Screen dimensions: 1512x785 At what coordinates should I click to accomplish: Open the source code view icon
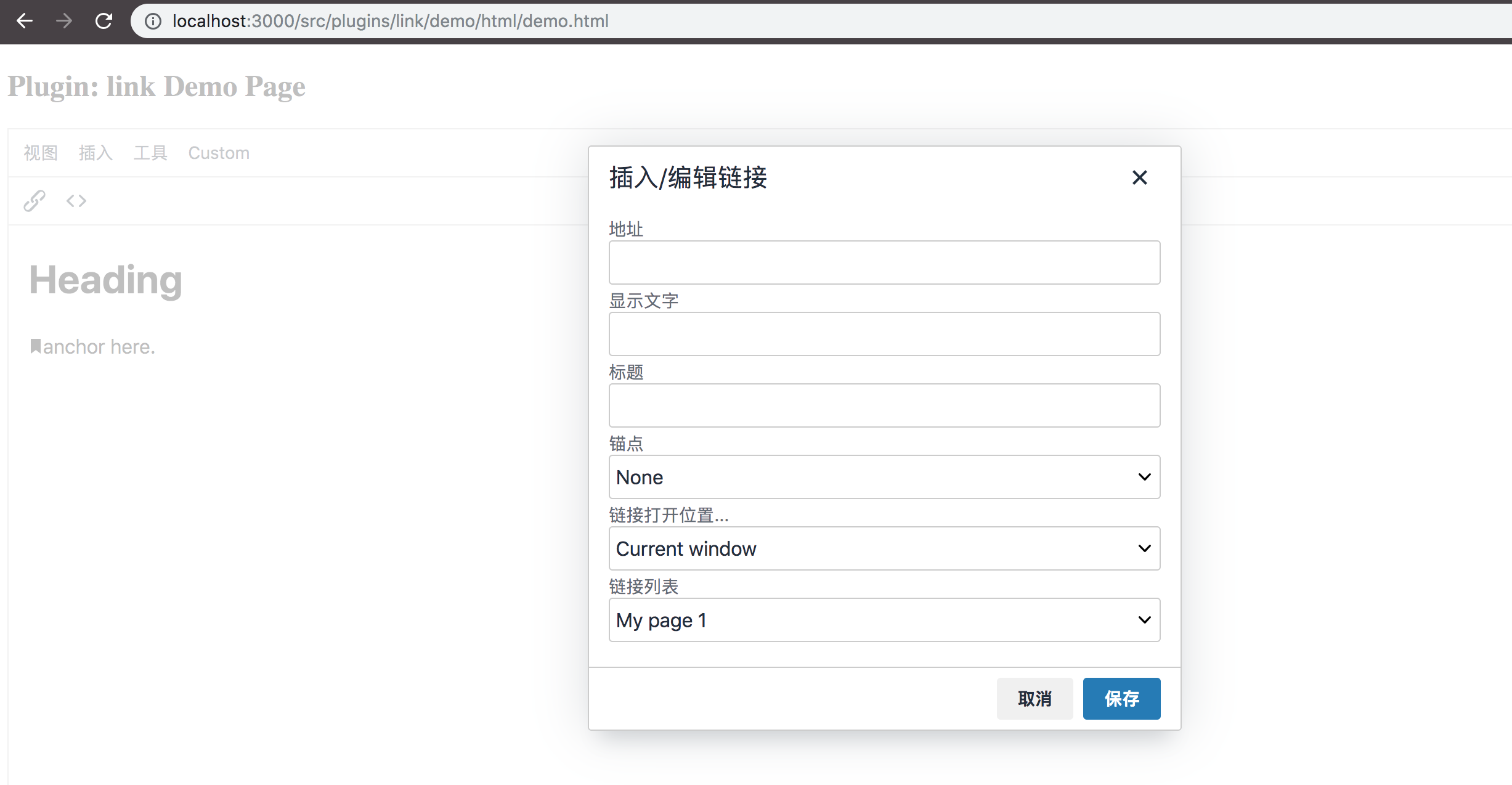point(76,201)
